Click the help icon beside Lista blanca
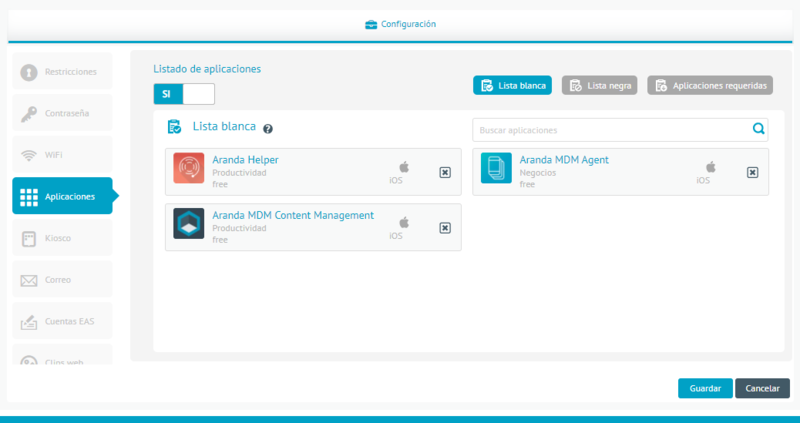Screen dimensions: 800x423 tap(268, 128)
